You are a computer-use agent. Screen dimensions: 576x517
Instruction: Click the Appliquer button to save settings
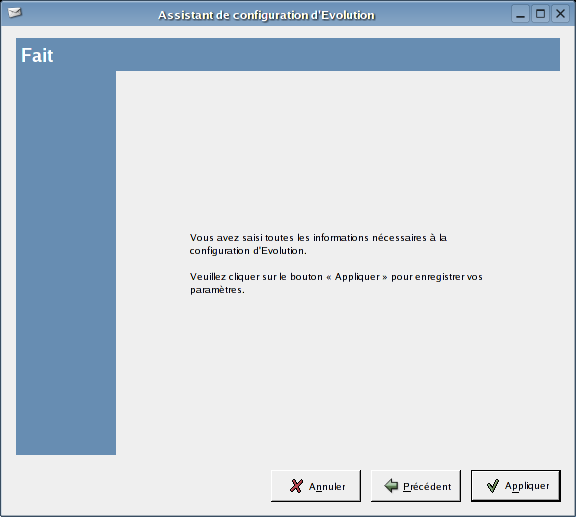coord(516,485)
